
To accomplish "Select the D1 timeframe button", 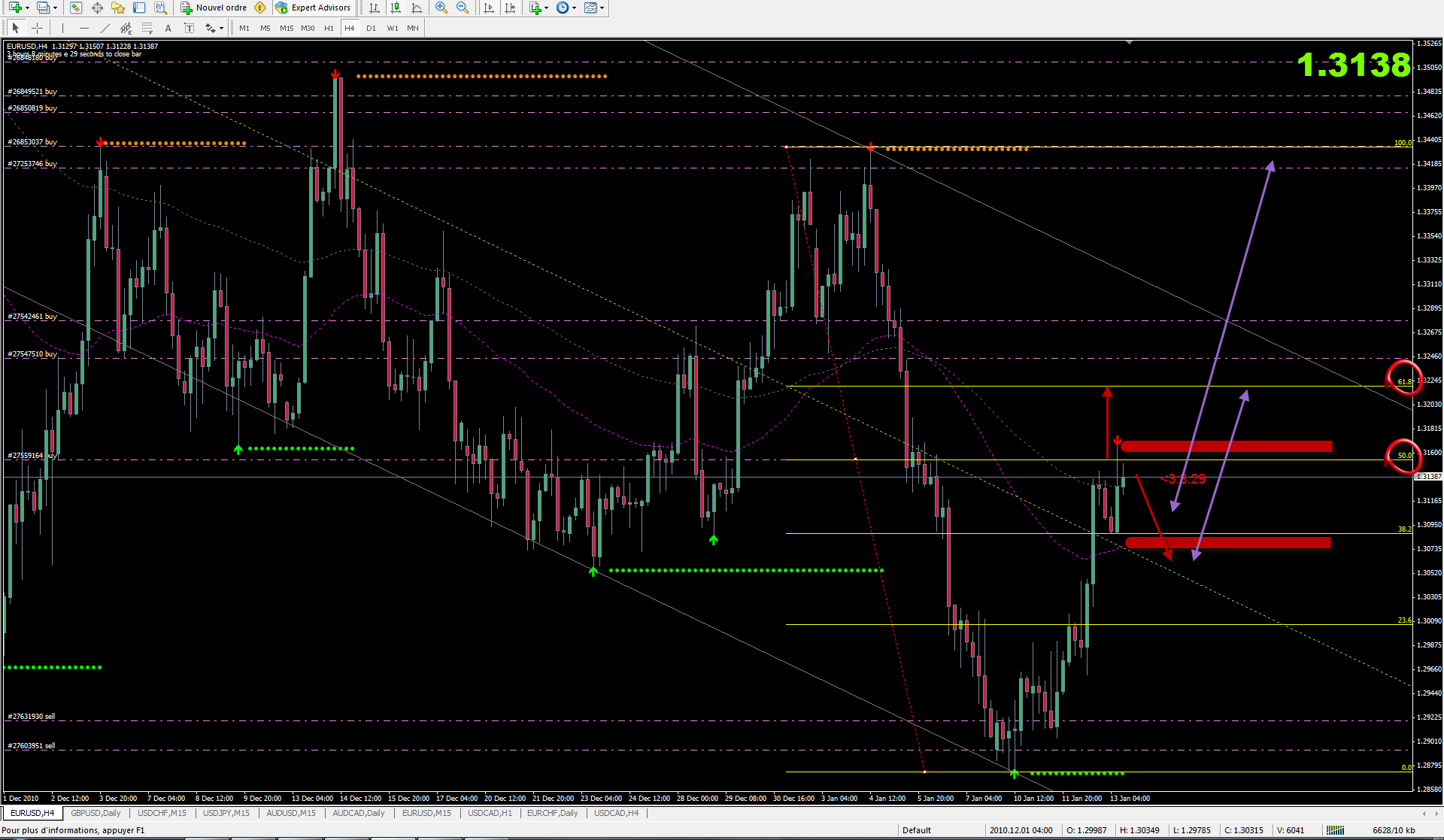I will (x=371, y=28).
